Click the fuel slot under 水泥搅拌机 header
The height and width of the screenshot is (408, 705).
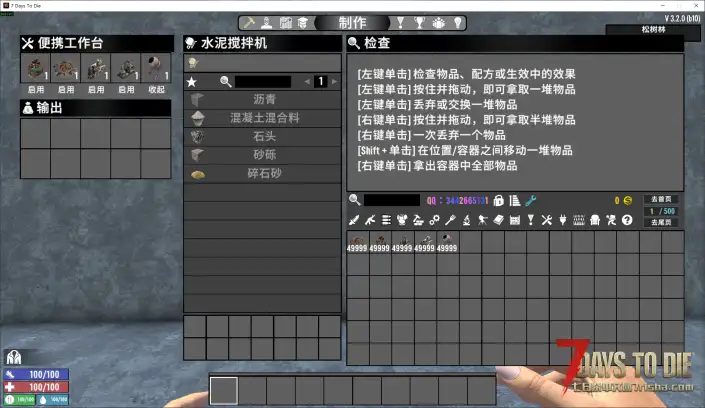tap(194, 63)
